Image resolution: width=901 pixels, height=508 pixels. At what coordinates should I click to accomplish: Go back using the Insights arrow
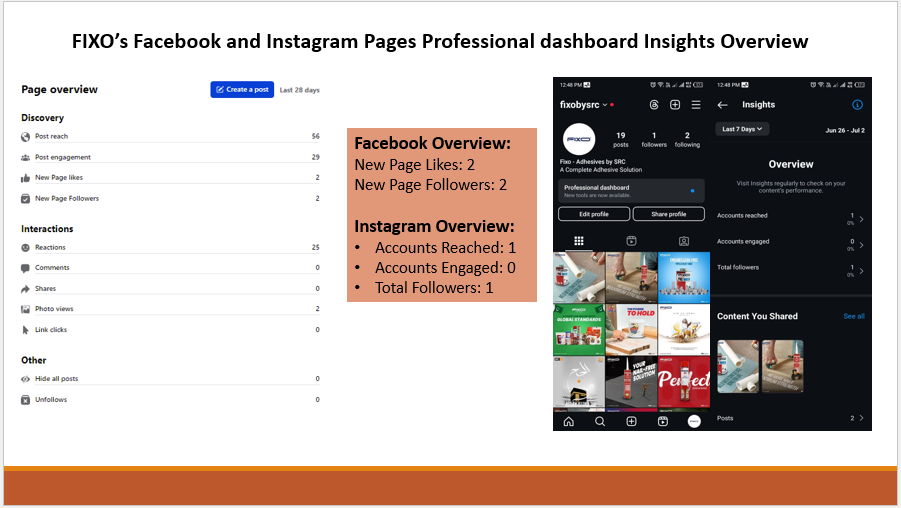[723, 105]
